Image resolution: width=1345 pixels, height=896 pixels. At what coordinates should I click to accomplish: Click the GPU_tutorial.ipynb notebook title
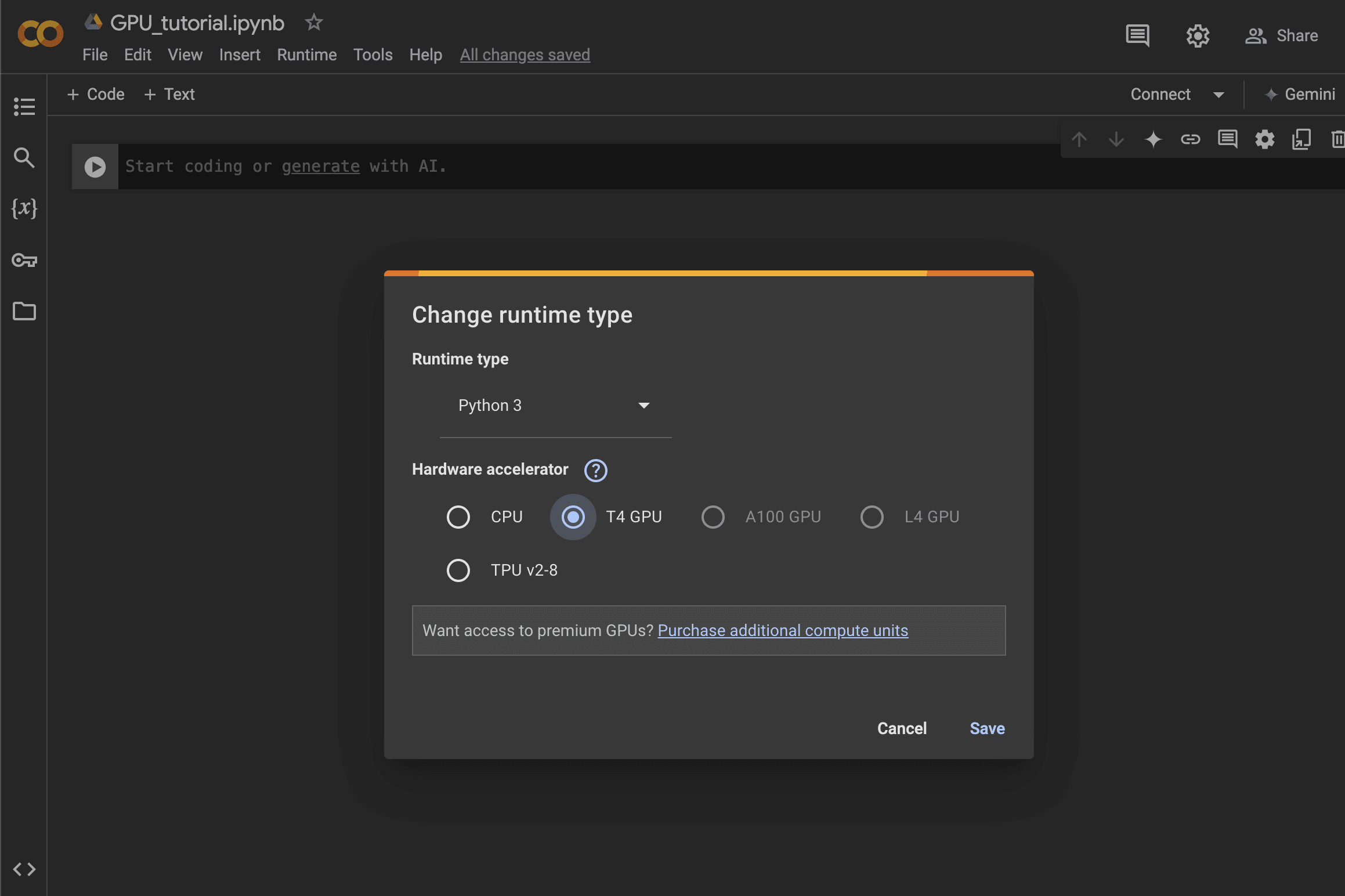(x=197, y=23)
